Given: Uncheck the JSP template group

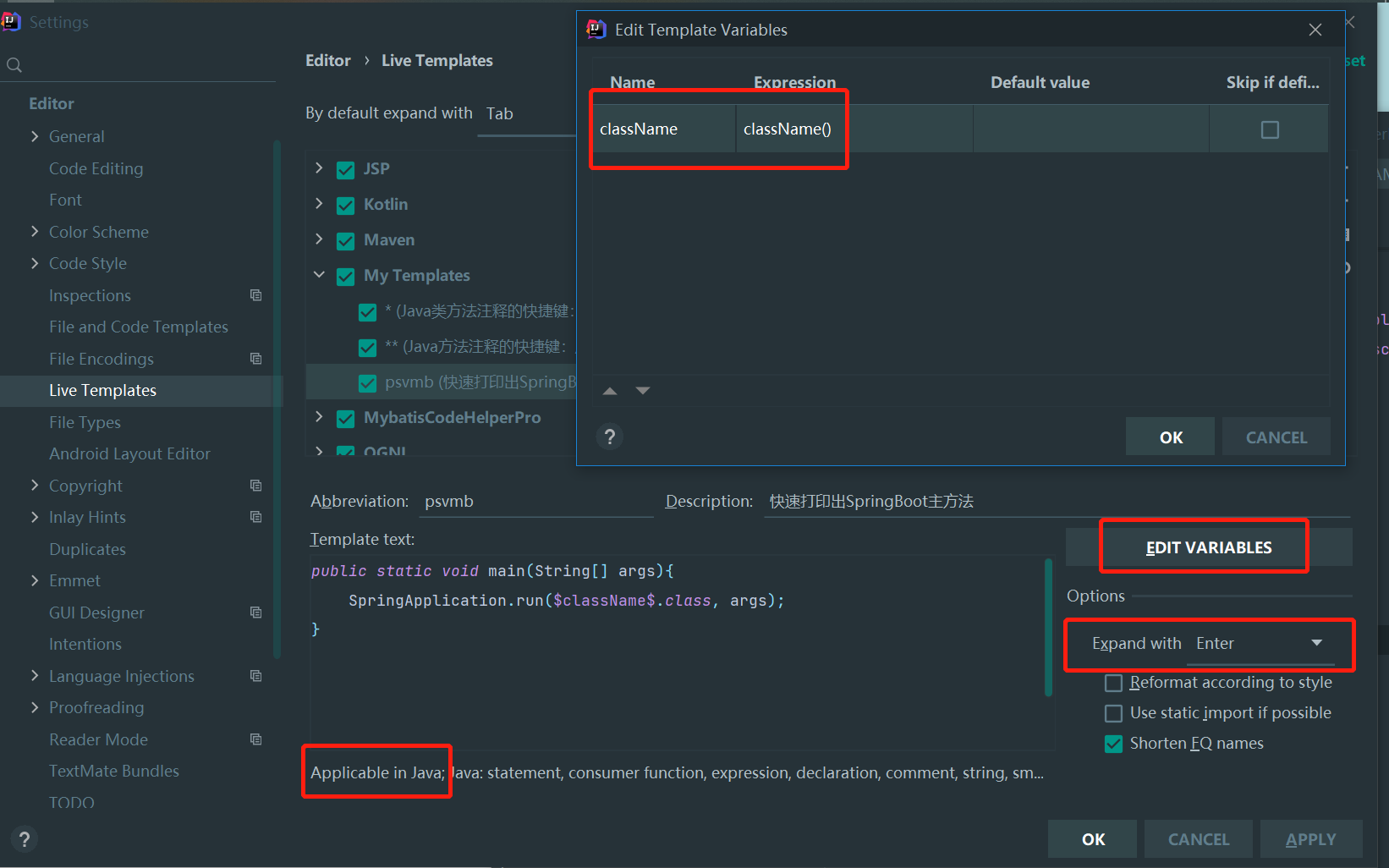Looking at the screenshot, I should pos(345,170).
